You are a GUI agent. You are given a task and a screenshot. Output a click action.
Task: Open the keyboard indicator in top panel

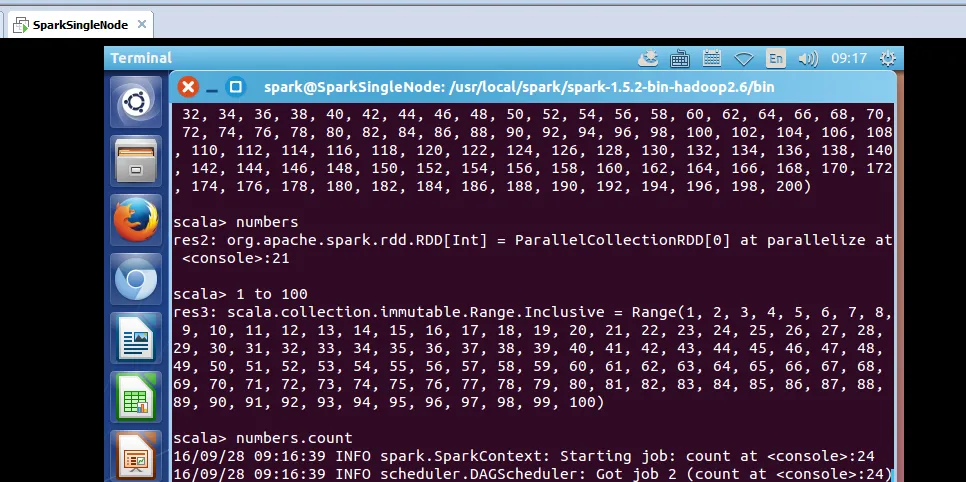click(x=680, y=59)
